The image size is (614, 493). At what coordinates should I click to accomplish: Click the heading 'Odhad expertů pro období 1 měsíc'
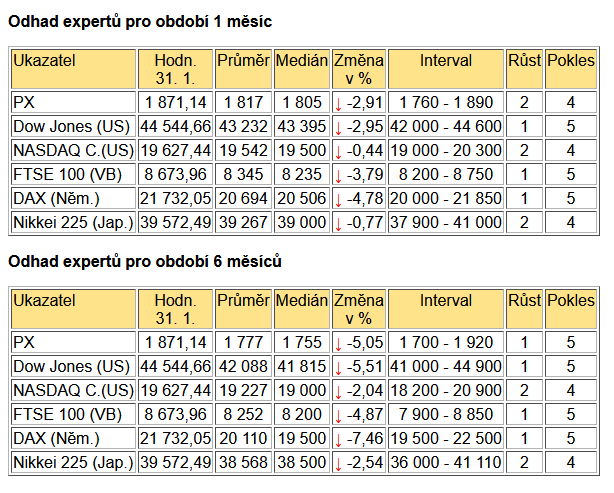140,22
